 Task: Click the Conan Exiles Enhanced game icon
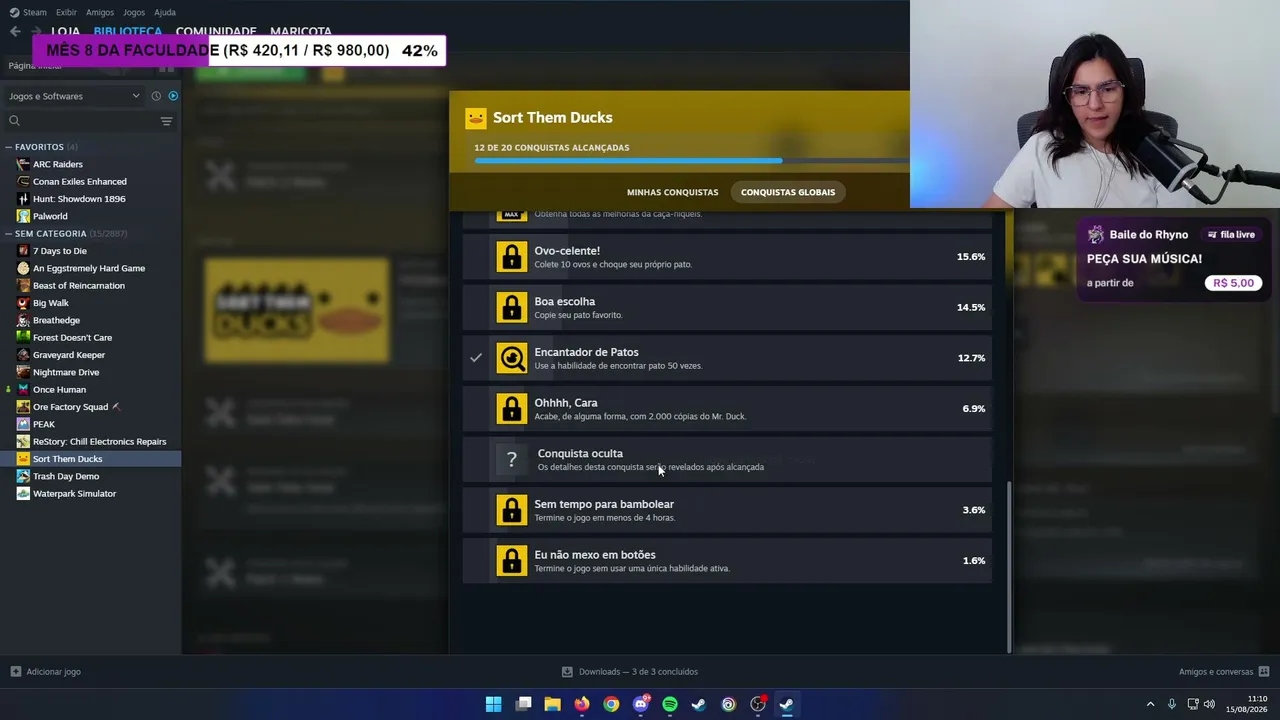(x=23, y=181)
